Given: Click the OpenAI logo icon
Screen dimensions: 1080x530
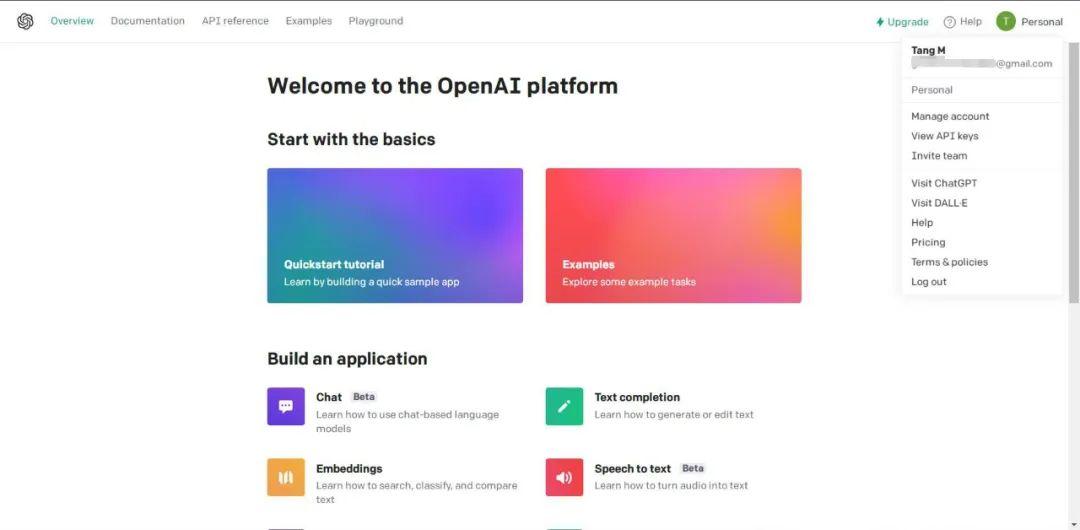Looking at the screenshot, I should (25, 21).
